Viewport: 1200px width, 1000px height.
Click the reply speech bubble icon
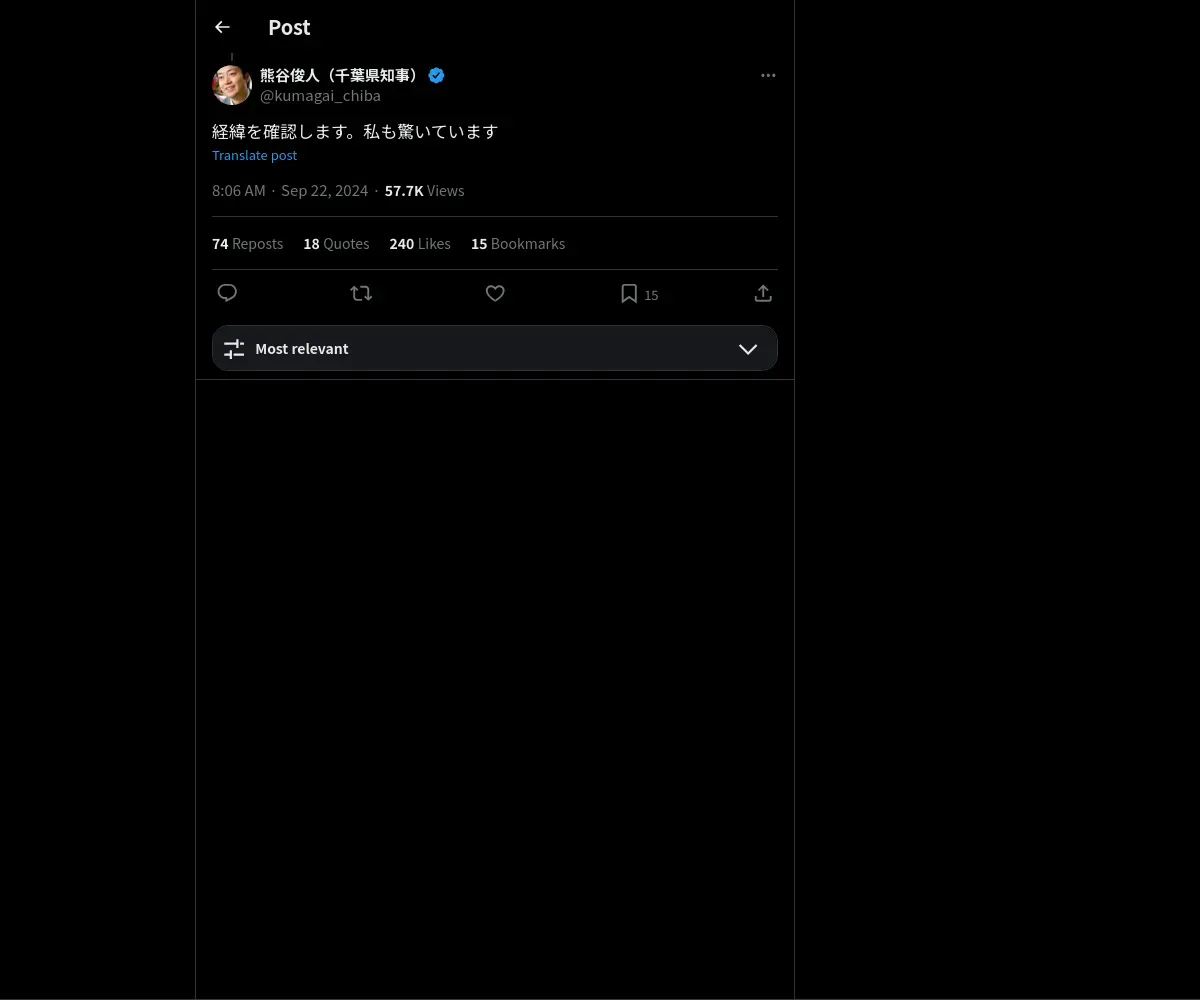[227, 293]
